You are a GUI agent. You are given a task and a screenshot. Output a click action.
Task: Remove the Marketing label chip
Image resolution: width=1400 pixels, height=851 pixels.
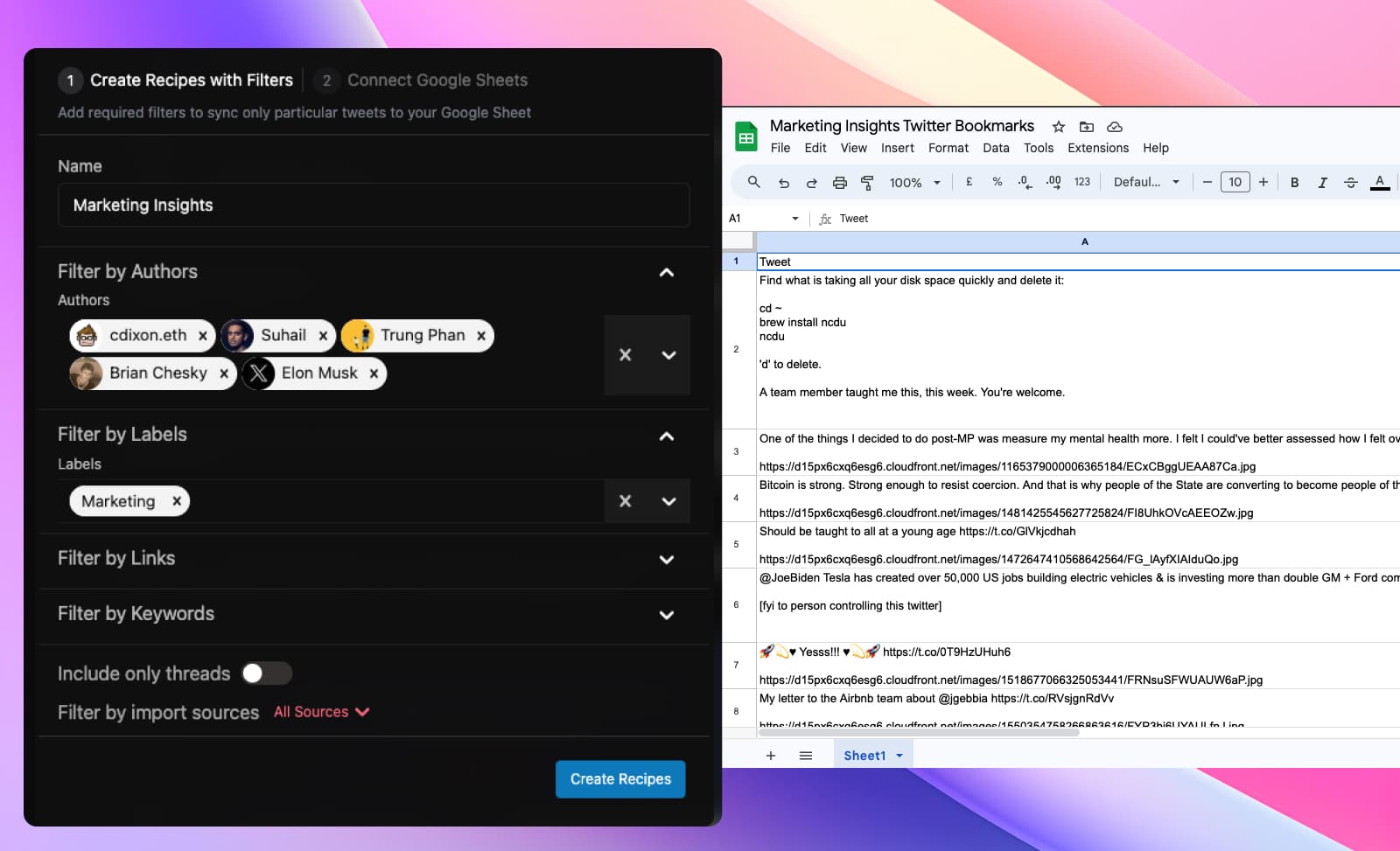click(177, 501)
